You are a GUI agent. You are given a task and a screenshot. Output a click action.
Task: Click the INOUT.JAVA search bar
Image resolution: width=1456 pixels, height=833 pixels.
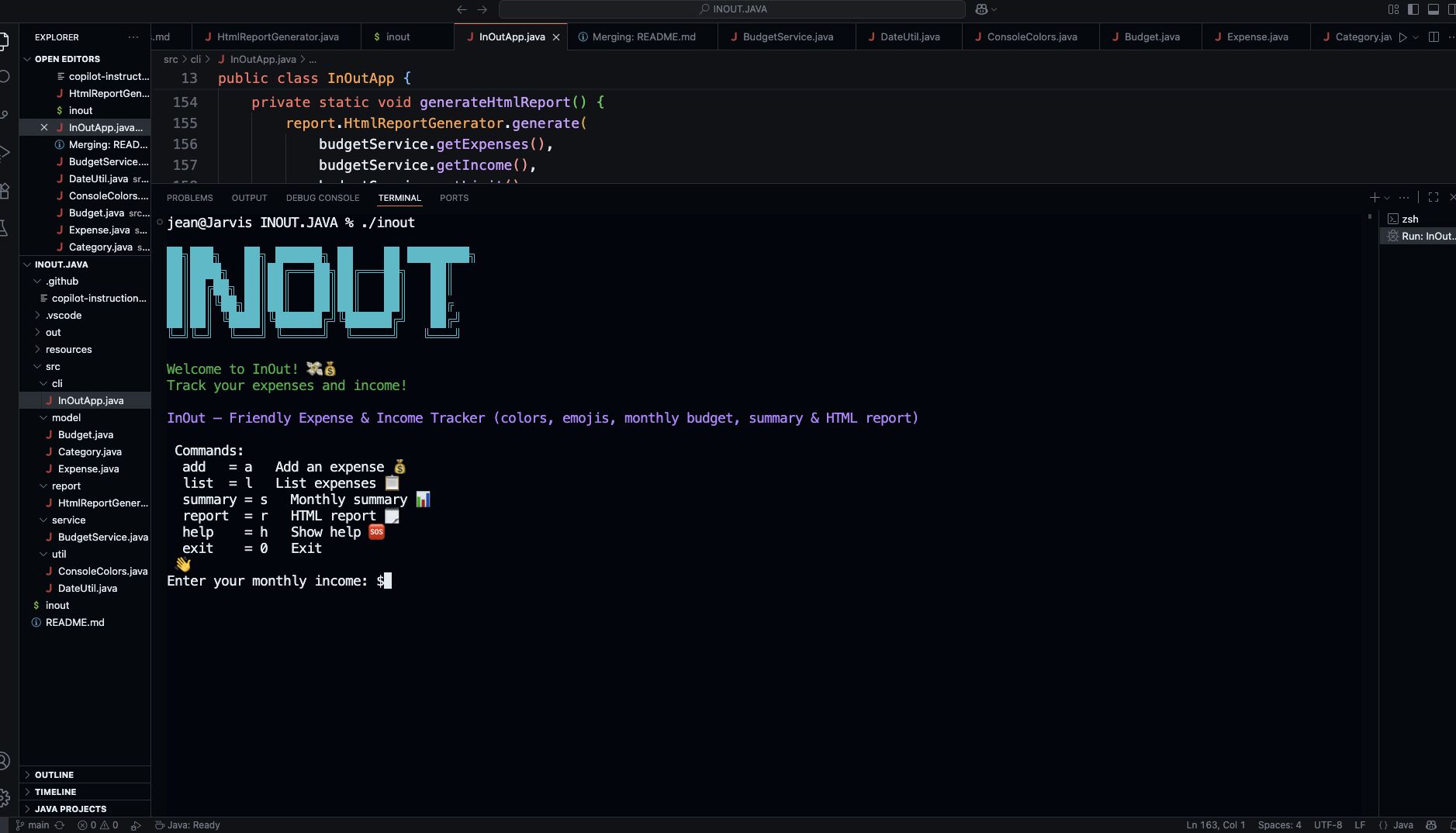coord(732,9)
